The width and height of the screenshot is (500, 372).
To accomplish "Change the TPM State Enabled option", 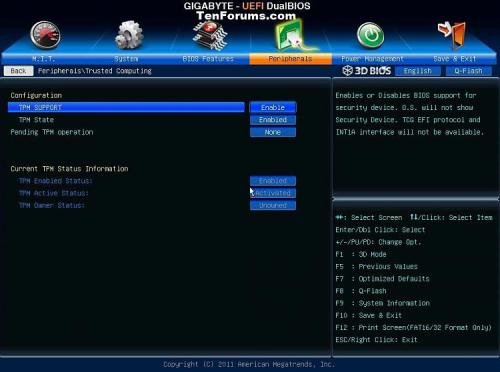I will (273, 120).
